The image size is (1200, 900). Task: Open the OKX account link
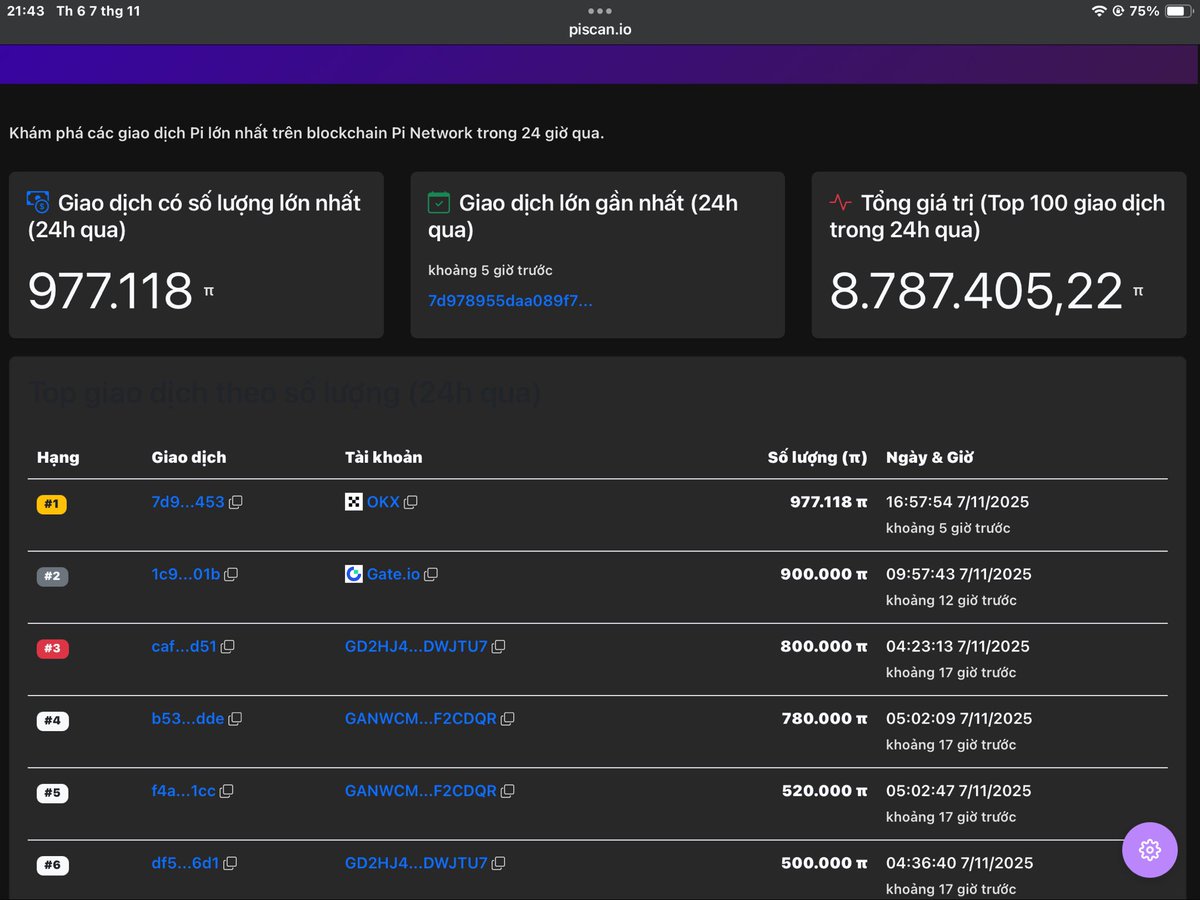[x=383, y=502]
